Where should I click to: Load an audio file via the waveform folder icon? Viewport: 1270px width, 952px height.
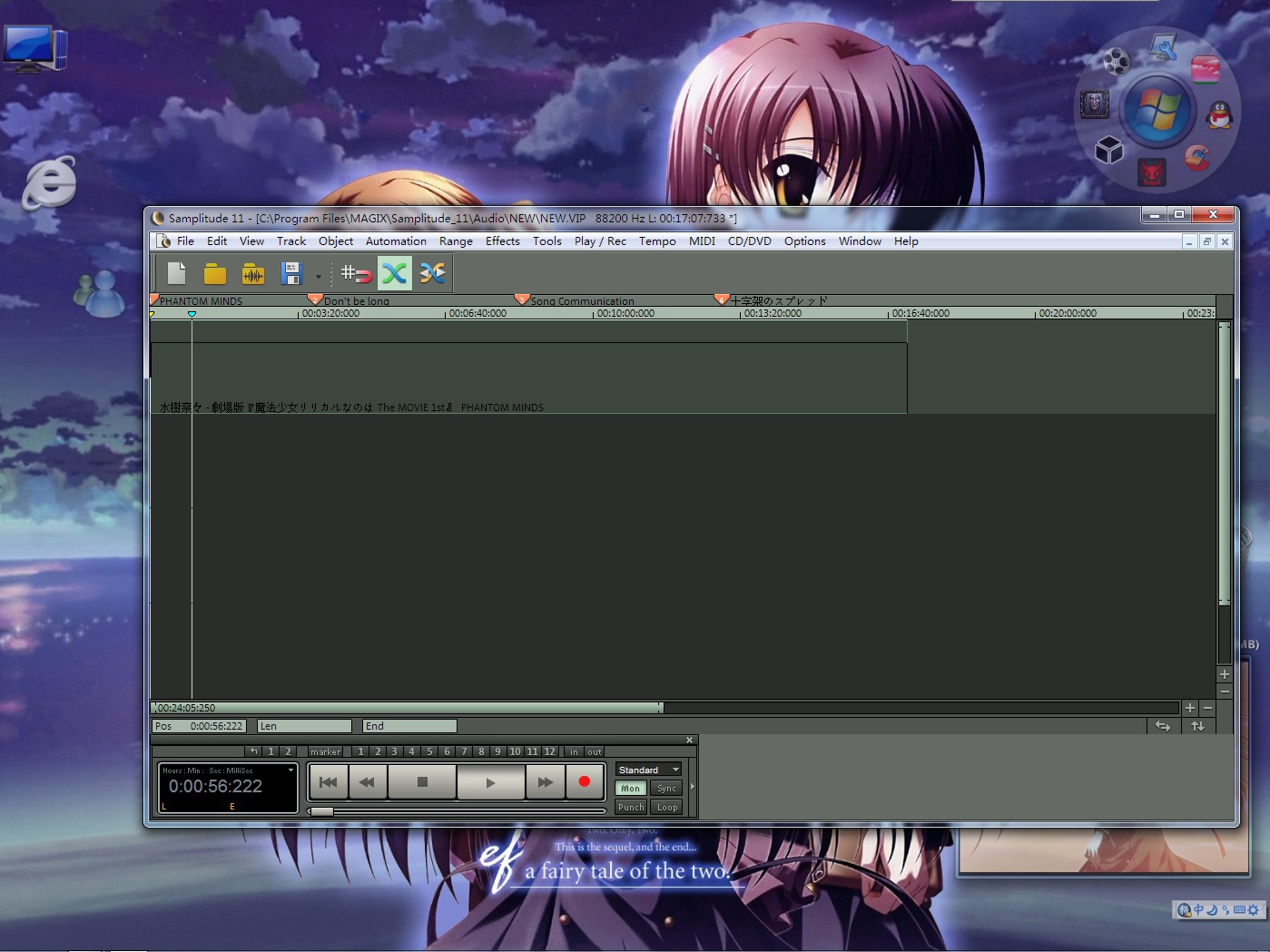point(253,273)
